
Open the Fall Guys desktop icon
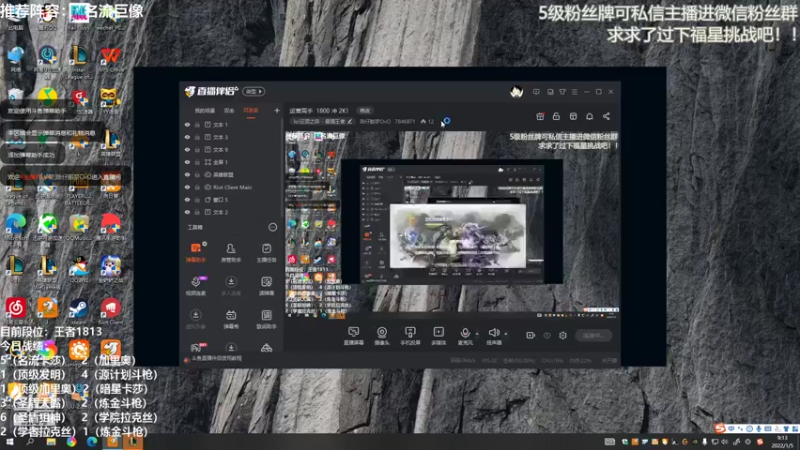79,15
